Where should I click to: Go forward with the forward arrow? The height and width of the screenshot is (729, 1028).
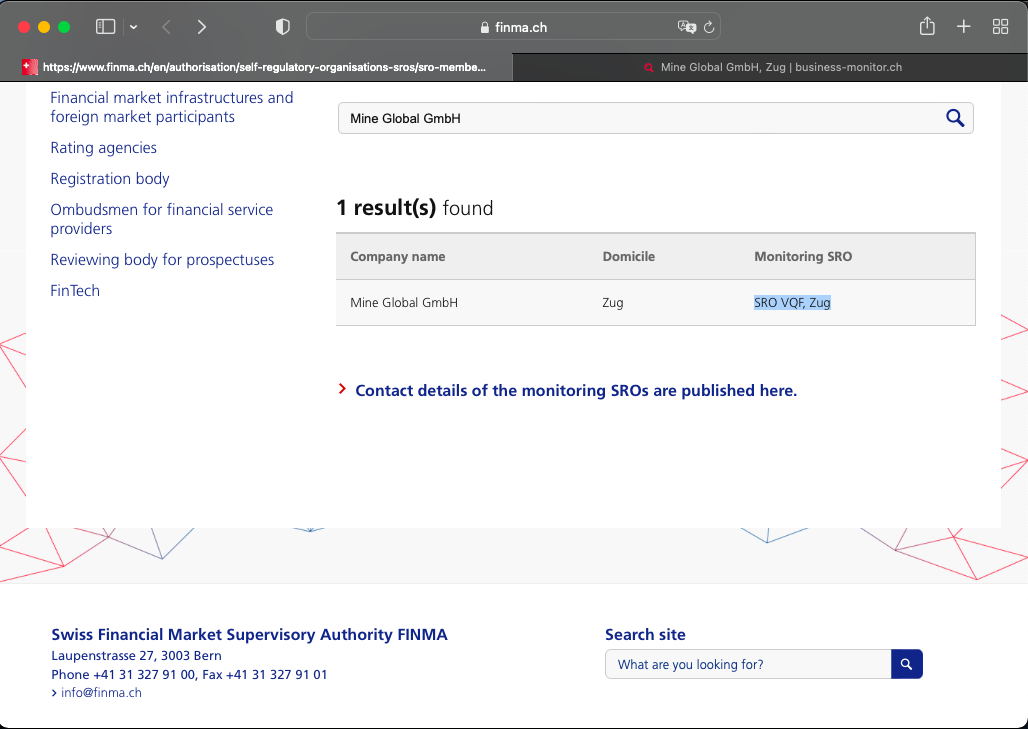[201, 27]
